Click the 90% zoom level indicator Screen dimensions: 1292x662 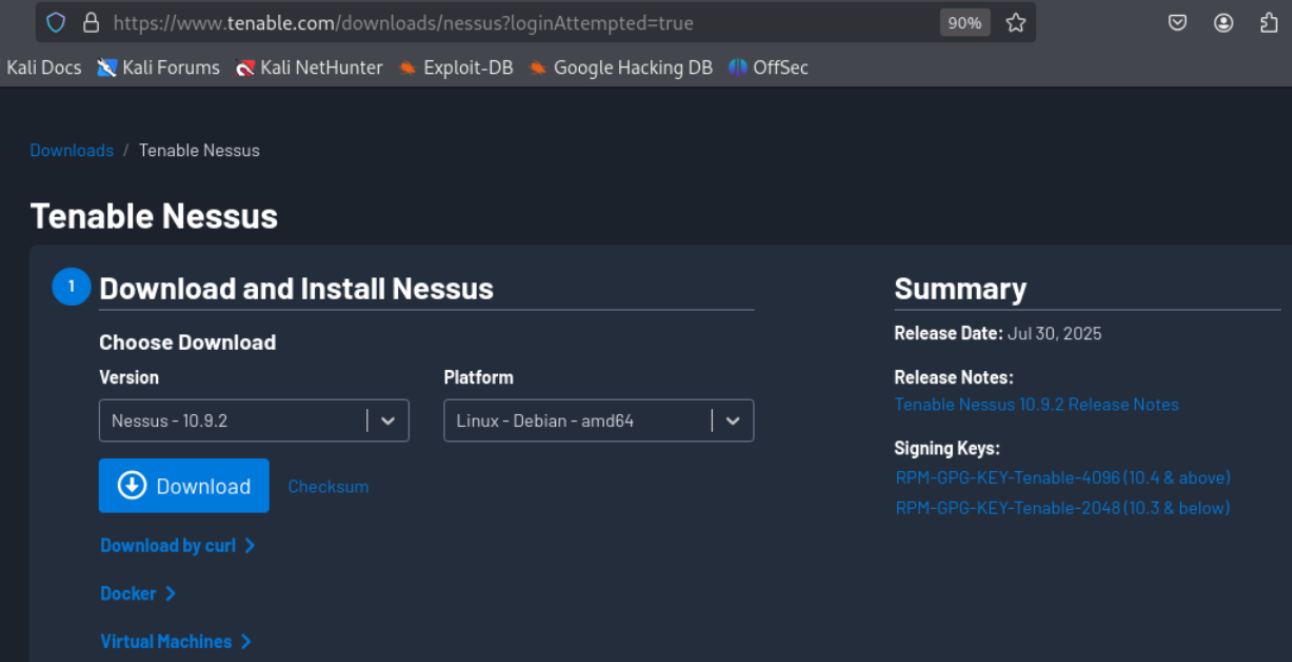964,22
